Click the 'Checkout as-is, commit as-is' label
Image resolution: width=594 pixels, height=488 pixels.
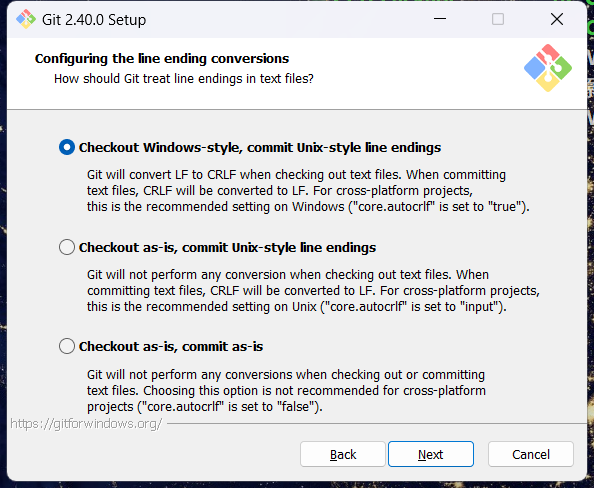click(171, 347)
